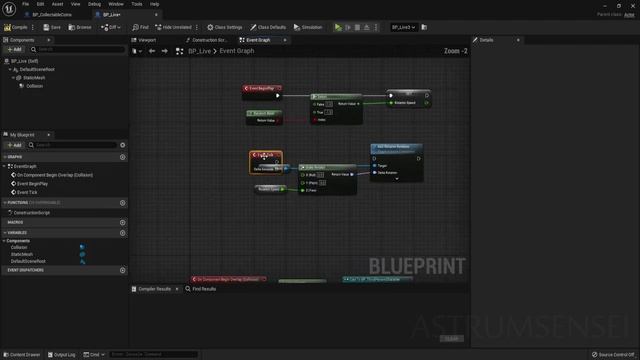Open the Asset menu

(x=57, y=4)
